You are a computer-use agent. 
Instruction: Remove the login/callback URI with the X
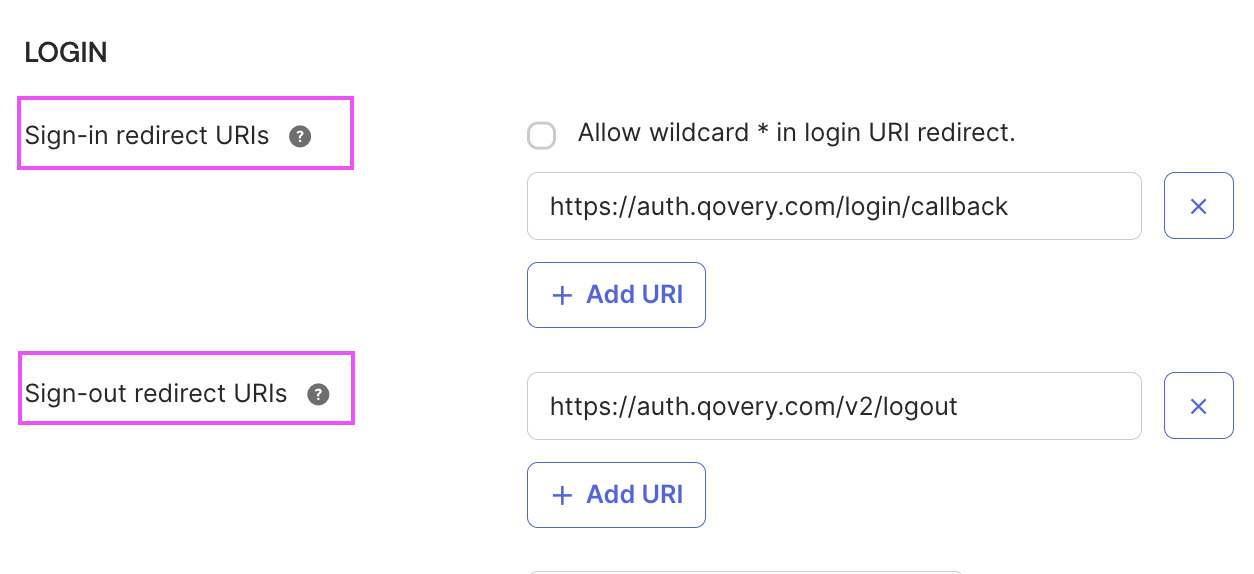click(1198, 206)
